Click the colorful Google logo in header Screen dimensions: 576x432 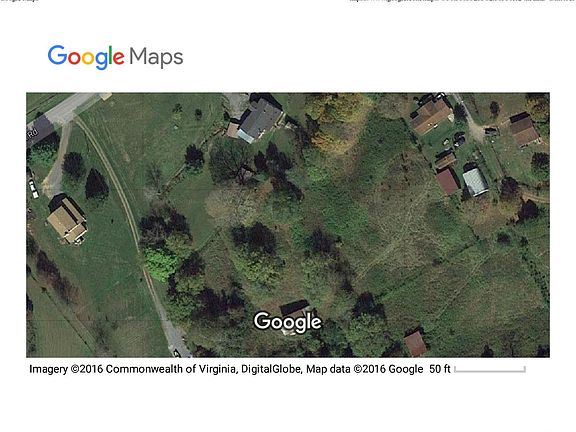pyautogui.click(x=86, y=57)
